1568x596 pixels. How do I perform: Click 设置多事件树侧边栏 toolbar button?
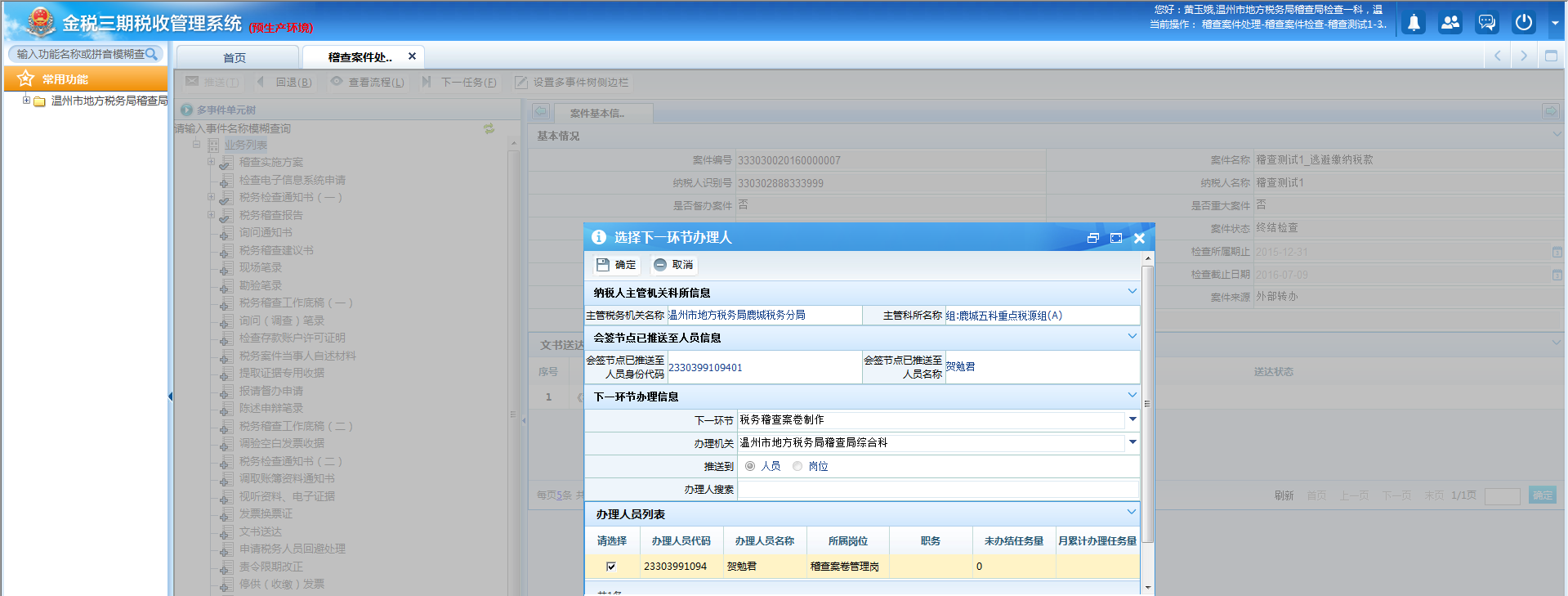click(572, 83)
